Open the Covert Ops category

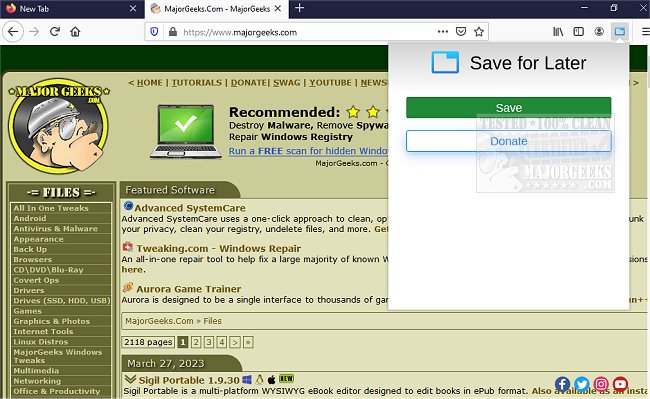pos(36,280)
